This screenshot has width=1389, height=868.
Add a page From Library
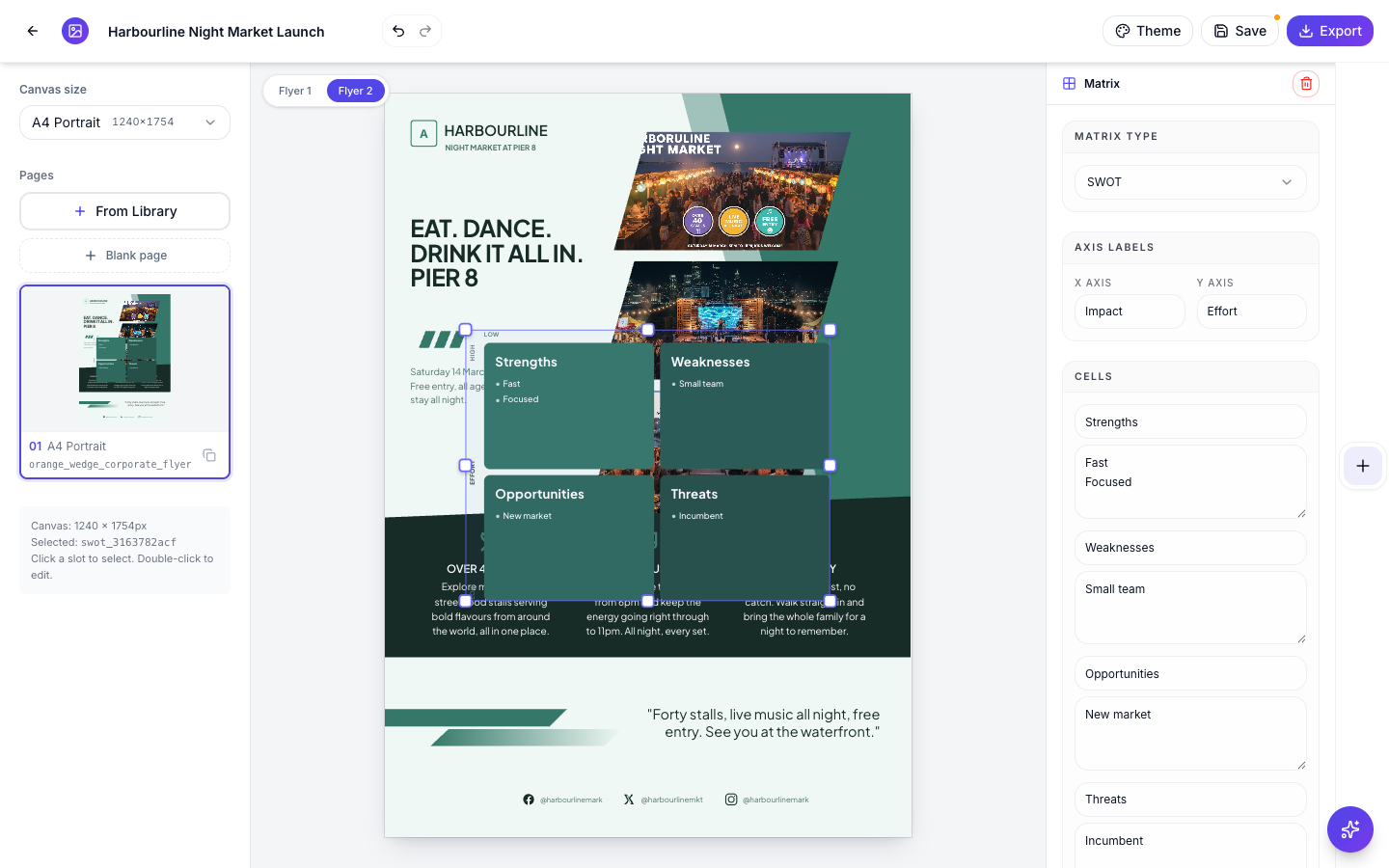point(124,211)
